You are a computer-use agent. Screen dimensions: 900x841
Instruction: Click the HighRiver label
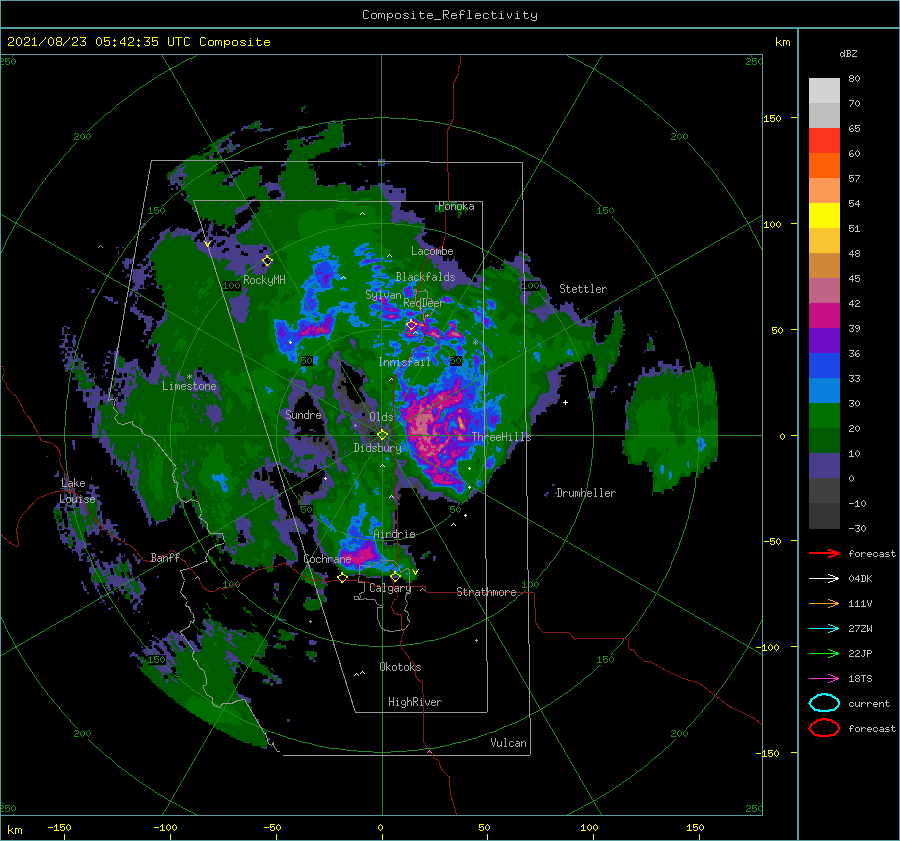415,702
